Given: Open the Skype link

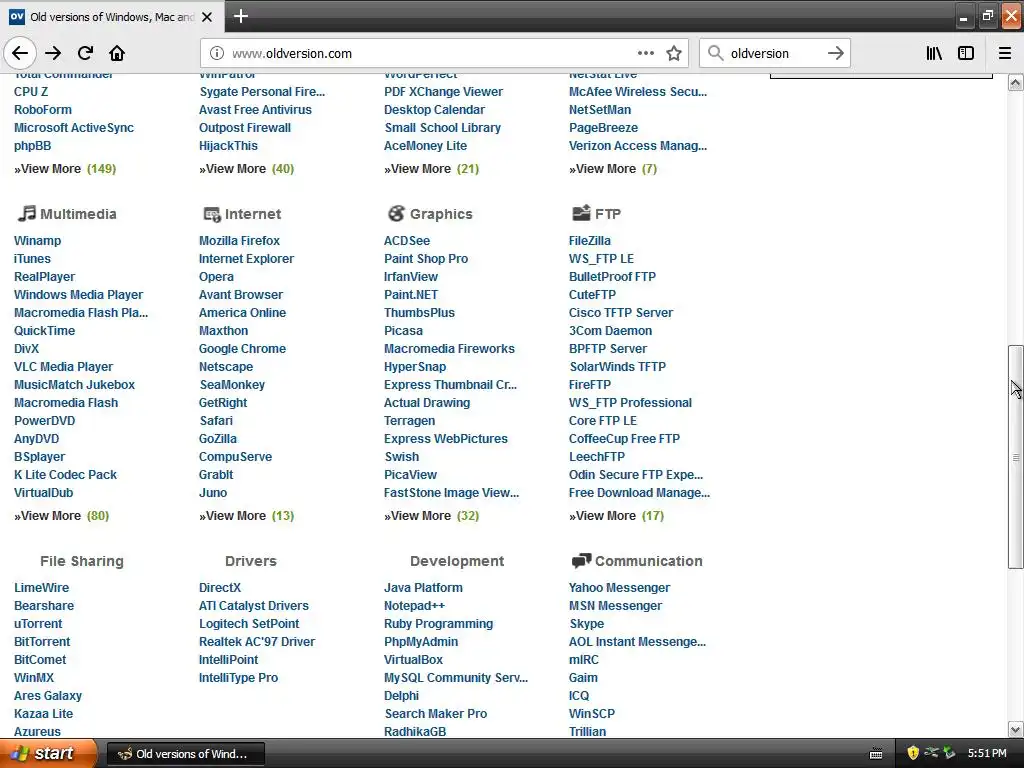Looking at the screenshot, I should coord(586,624).
